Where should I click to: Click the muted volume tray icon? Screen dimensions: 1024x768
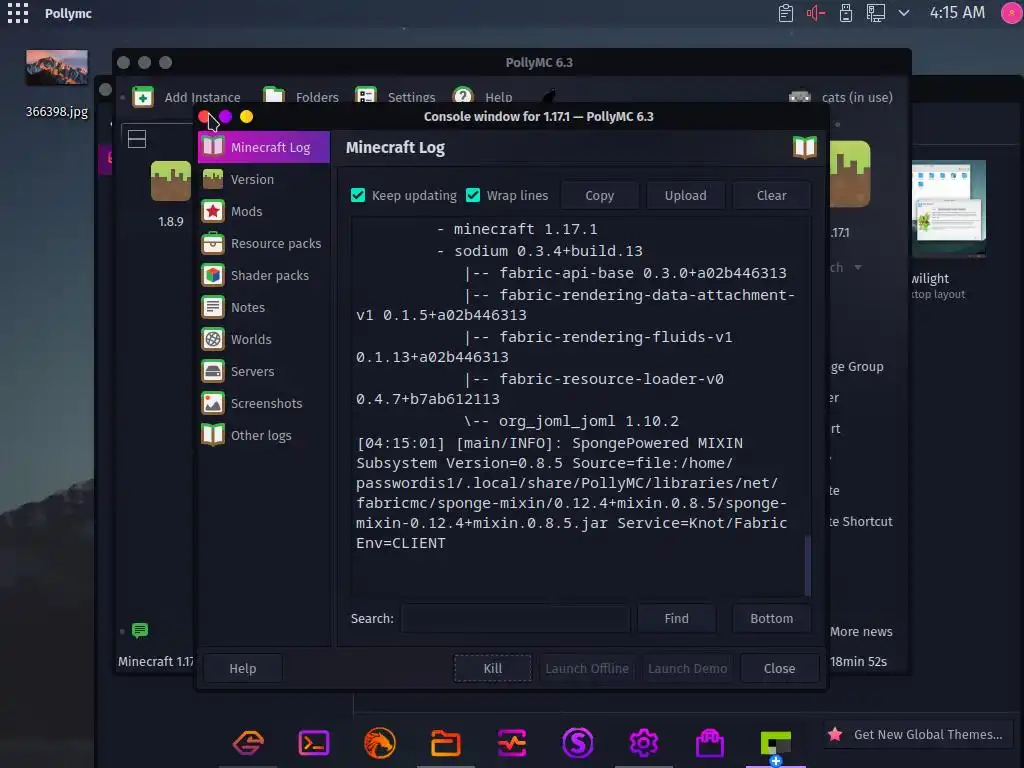[x=816, y=13]
